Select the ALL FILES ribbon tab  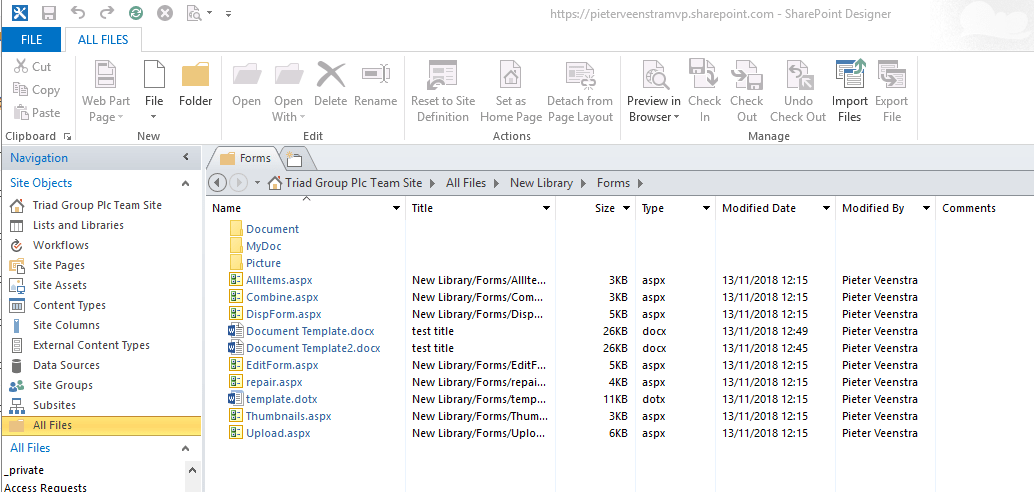click(x=103, y=40)
